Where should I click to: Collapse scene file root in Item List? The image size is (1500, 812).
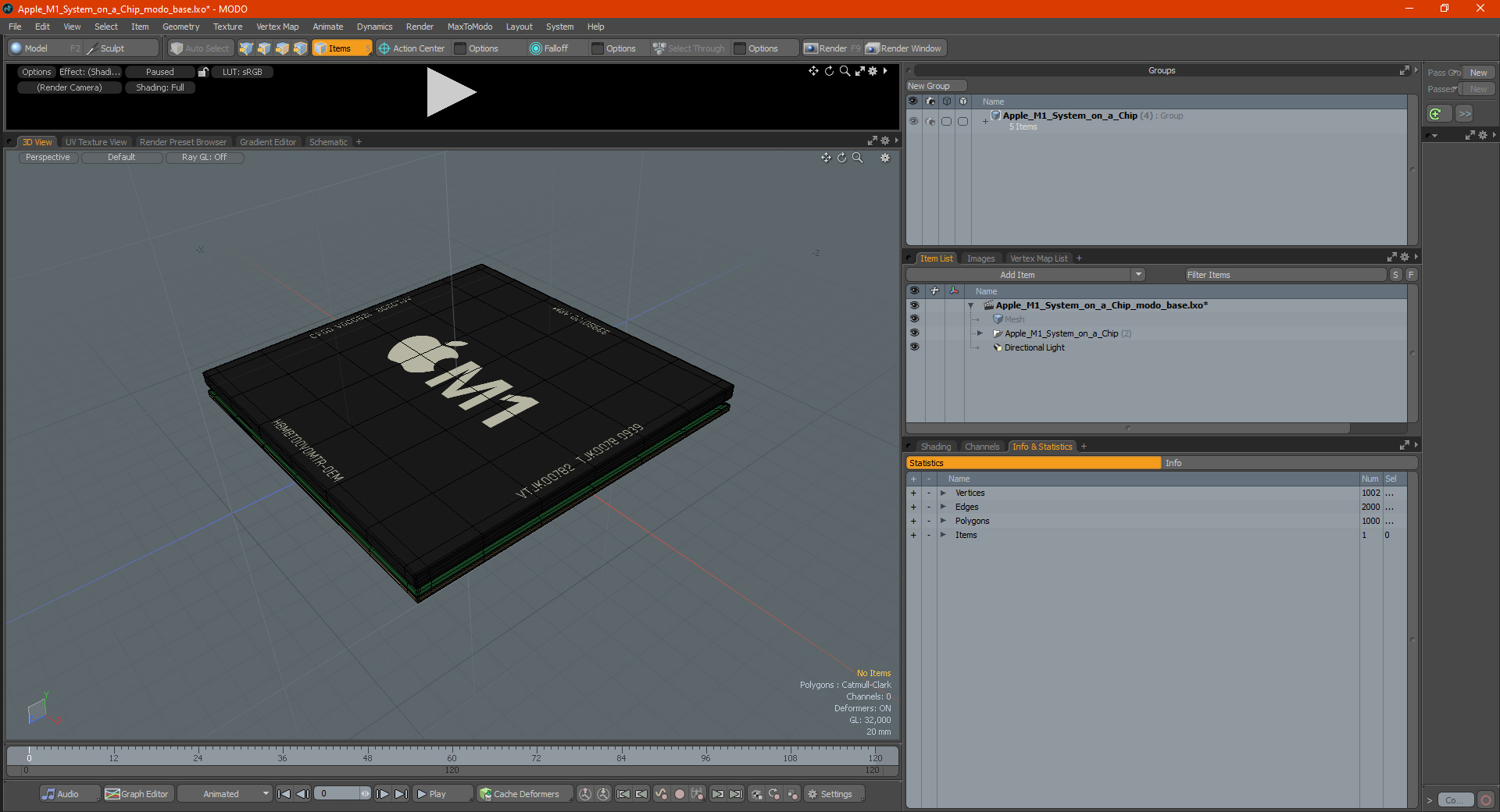click(x=971, y=305)
